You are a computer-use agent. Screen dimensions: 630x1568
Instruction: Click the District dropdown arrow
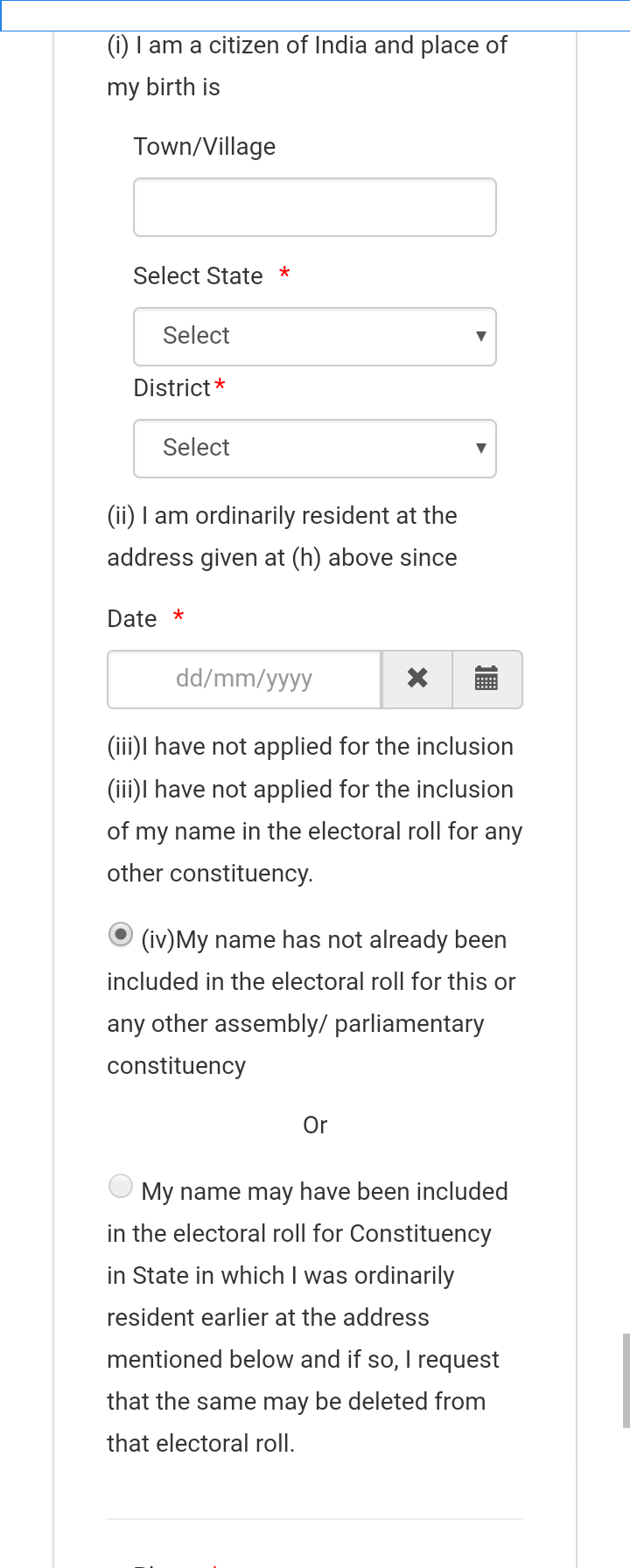click(480, 449)
